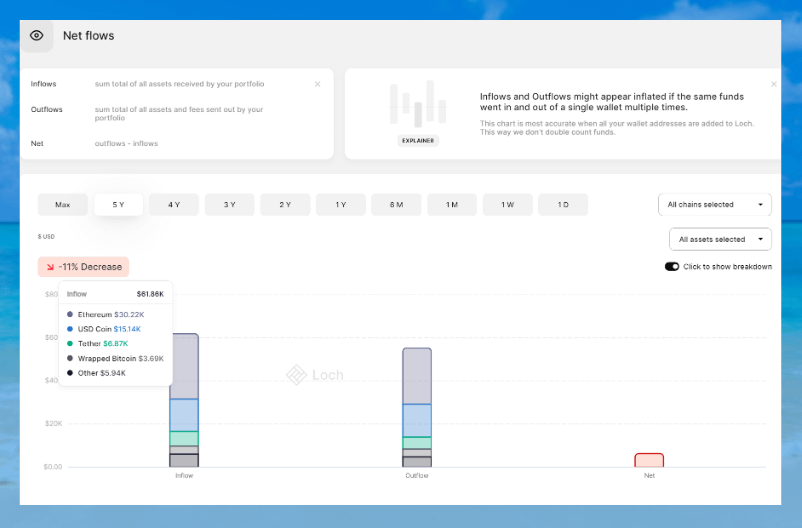Toggle the Click to show breakdown switch
The width and height of the screenshot is (802, 528).
[x=672, y=267]
